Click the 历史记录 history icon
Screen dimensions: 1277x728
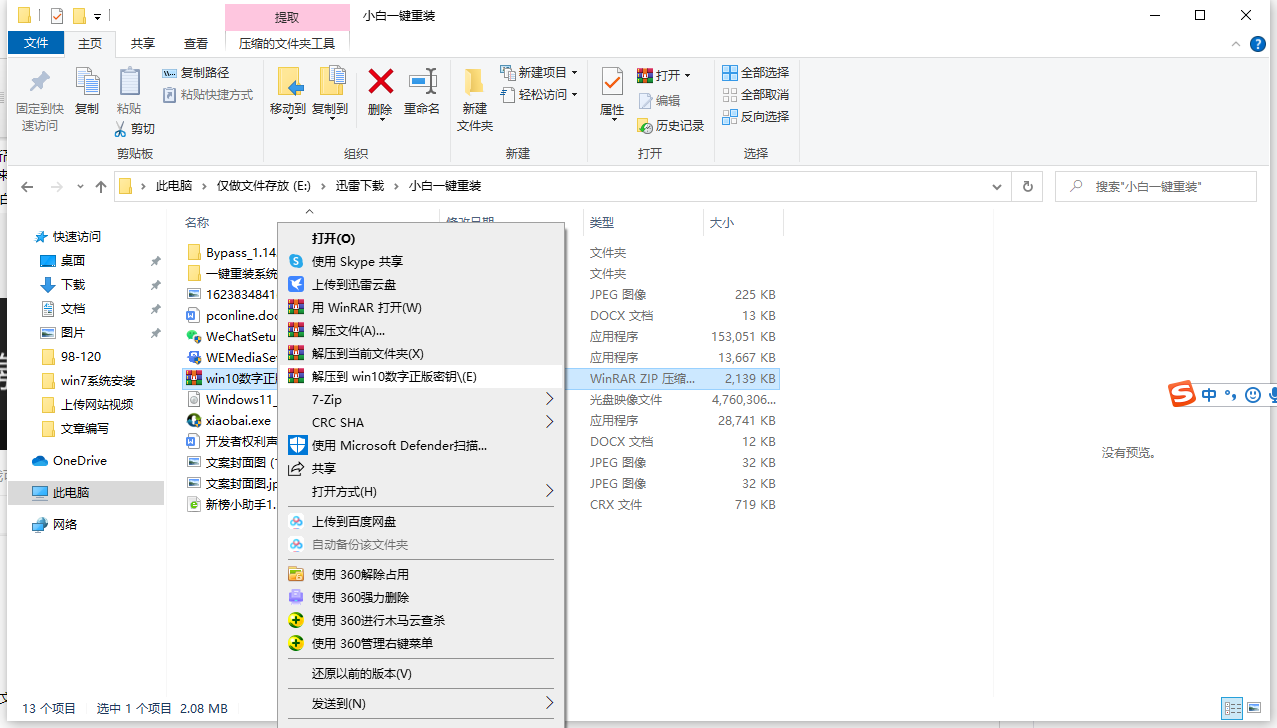tap(672, 125)
